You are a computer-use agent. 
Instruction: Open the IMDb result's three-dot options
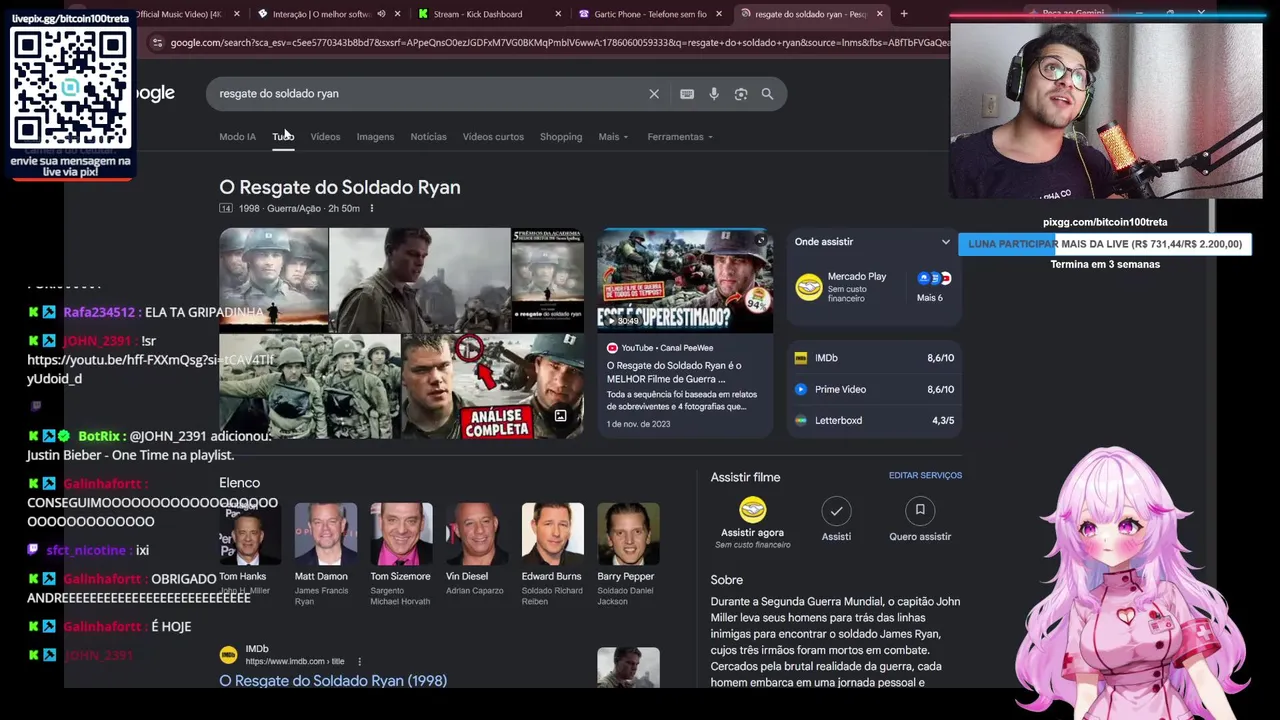pyautogui.click(x=359, y=661)
